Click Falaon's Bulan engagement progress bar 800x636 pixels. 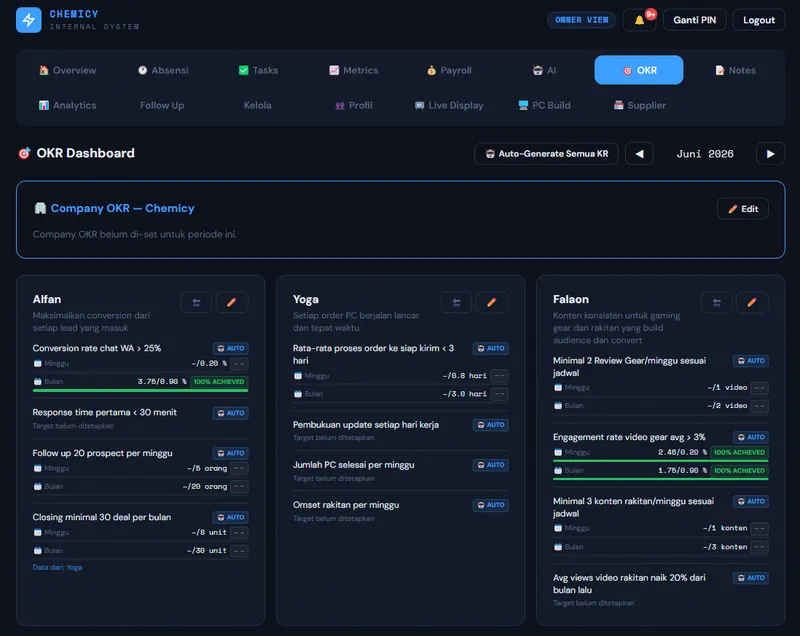pos(661,479)
